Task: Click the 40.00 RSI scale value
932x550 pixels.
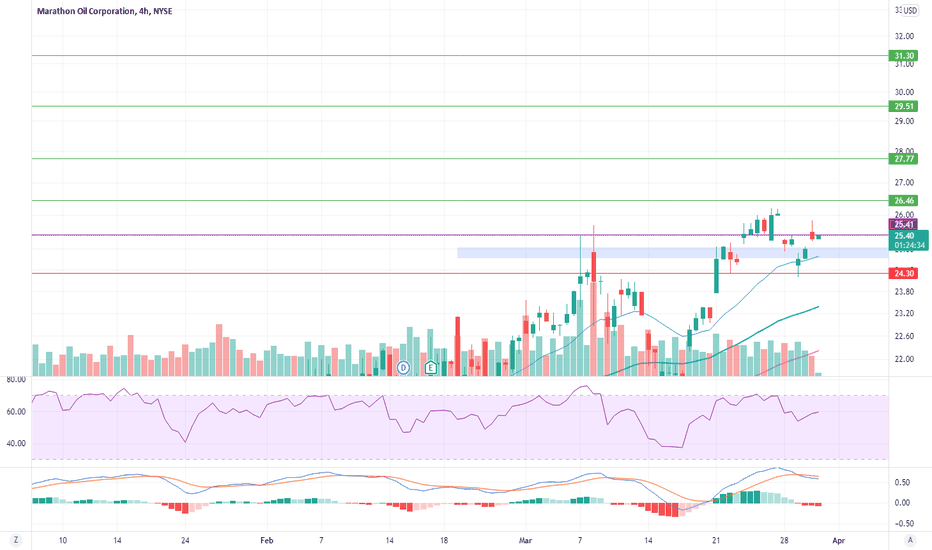Action: pyautogui.click(x=16, y=444)
